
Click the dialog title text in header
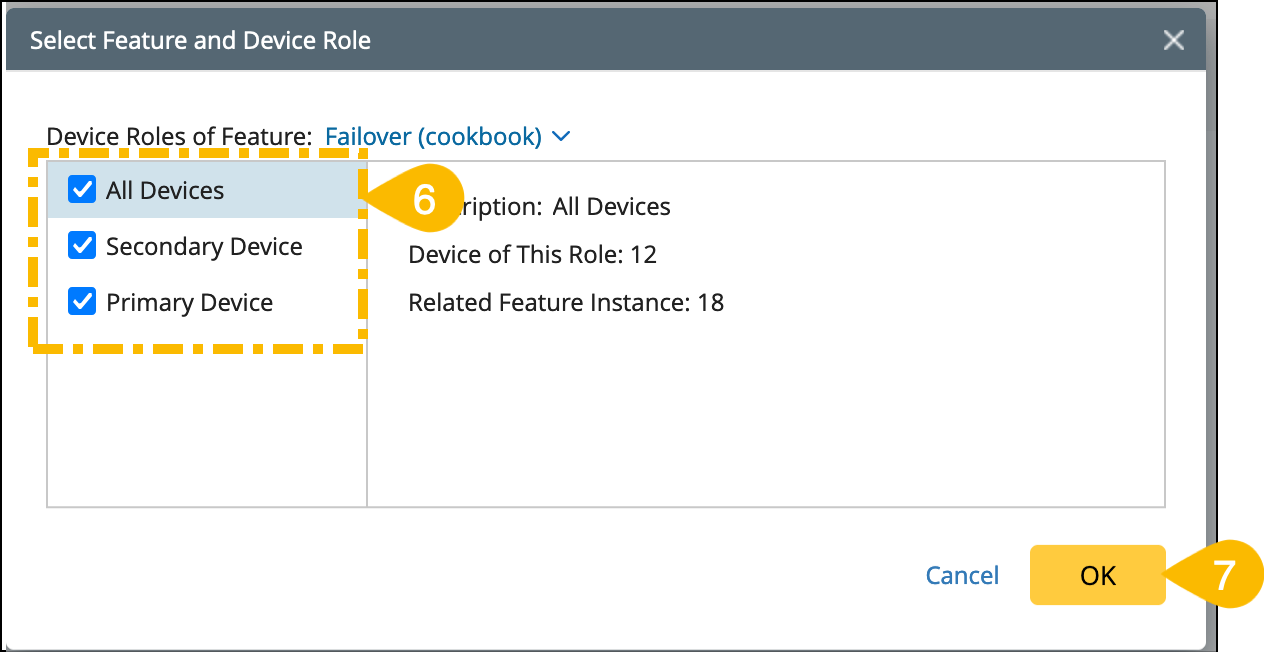point(200,40)
